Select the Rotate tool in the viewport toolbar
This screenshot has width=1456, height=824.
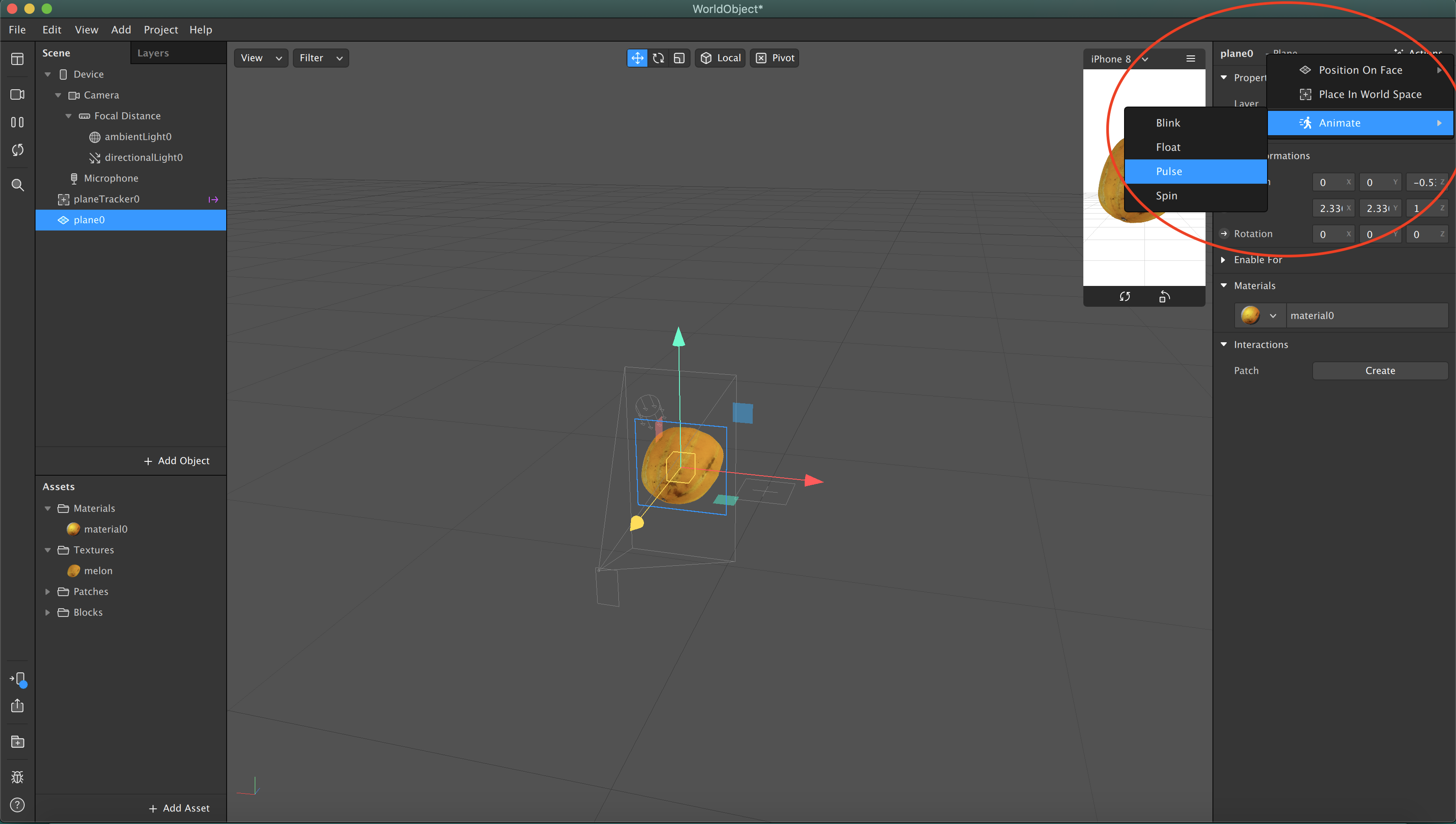(658, 58)
